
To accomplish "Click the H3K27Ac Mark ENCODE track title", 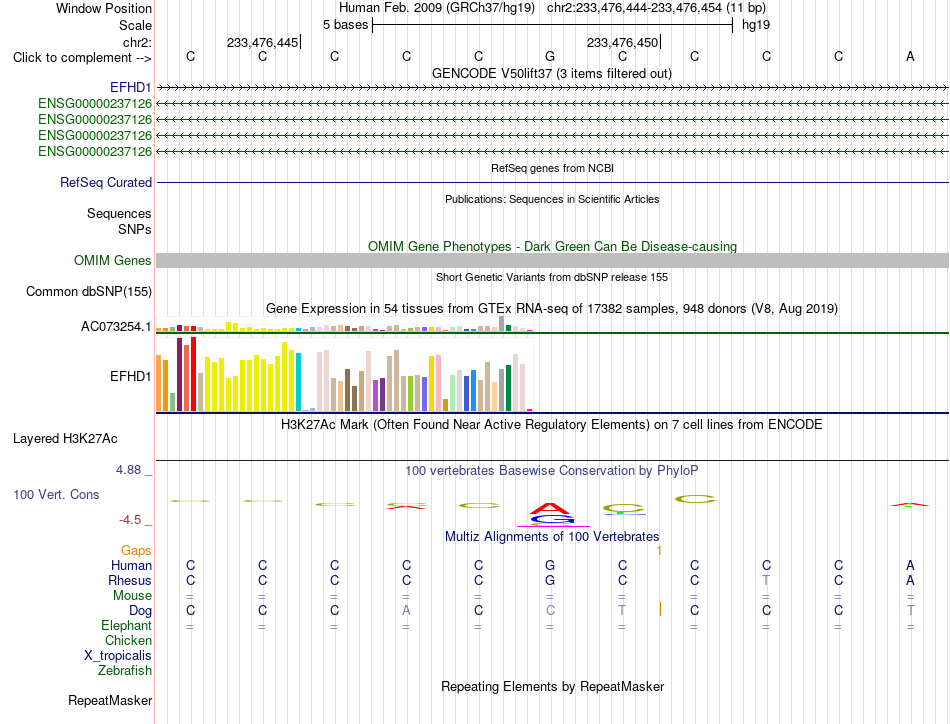I will tap(552, 424).
